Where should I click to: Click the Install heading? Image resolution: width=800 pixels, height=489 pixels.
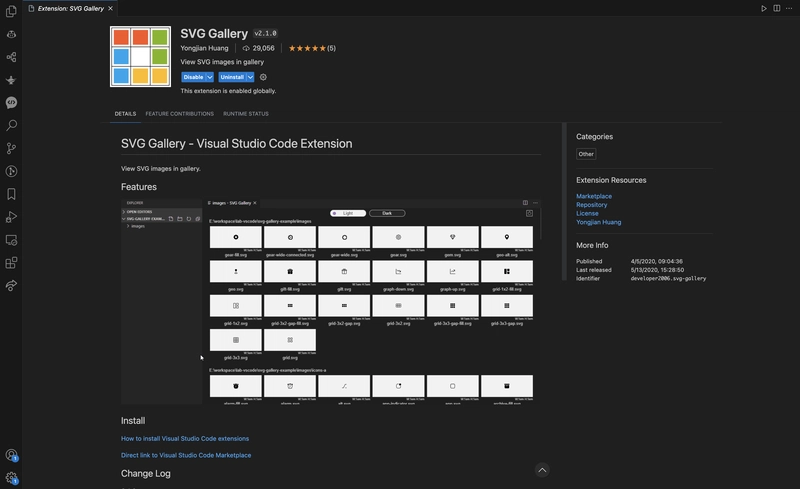pos(133,421)
